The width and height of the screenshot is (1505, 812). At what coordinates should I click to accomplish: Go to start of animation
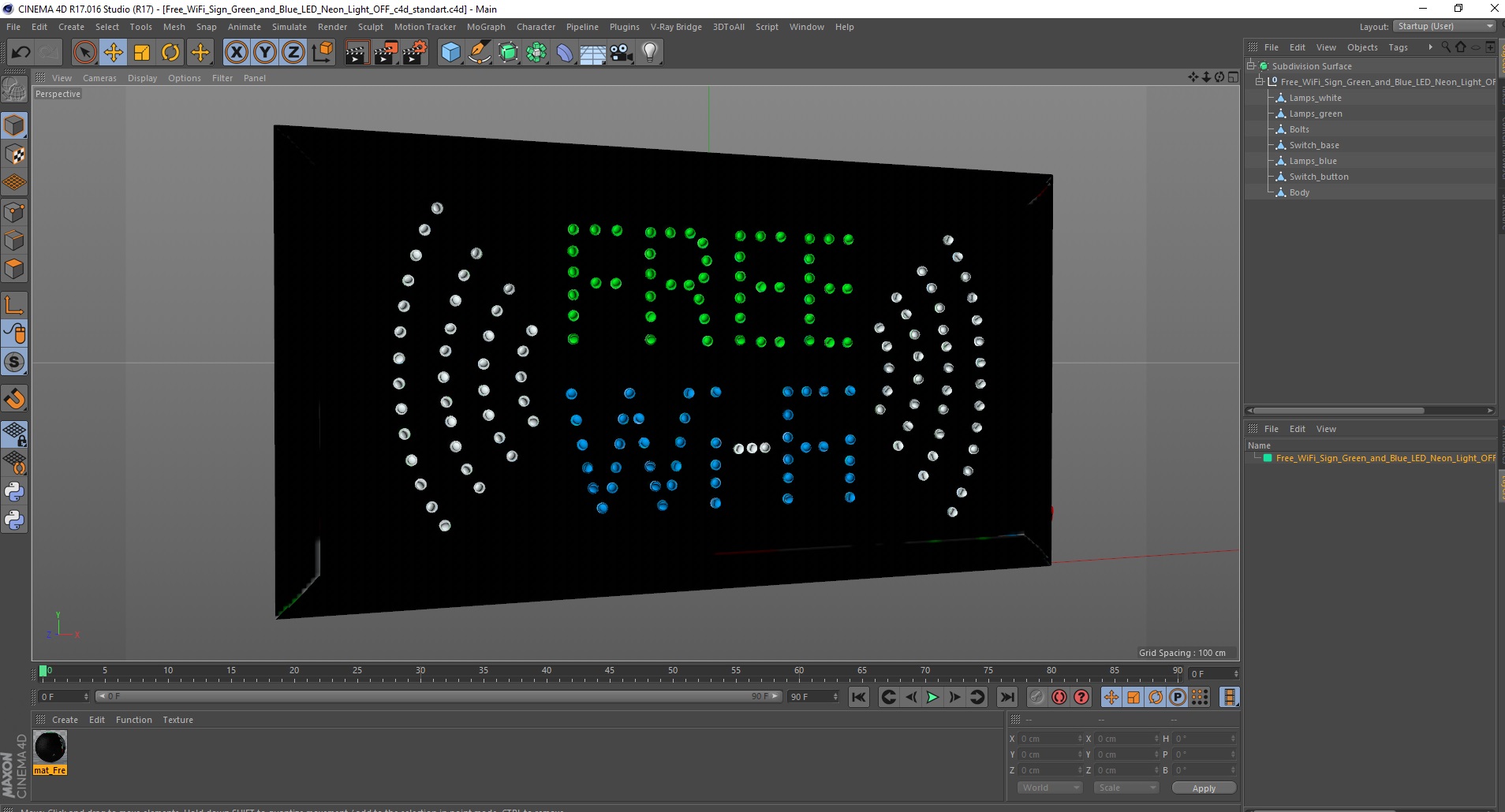pos(859,697)
